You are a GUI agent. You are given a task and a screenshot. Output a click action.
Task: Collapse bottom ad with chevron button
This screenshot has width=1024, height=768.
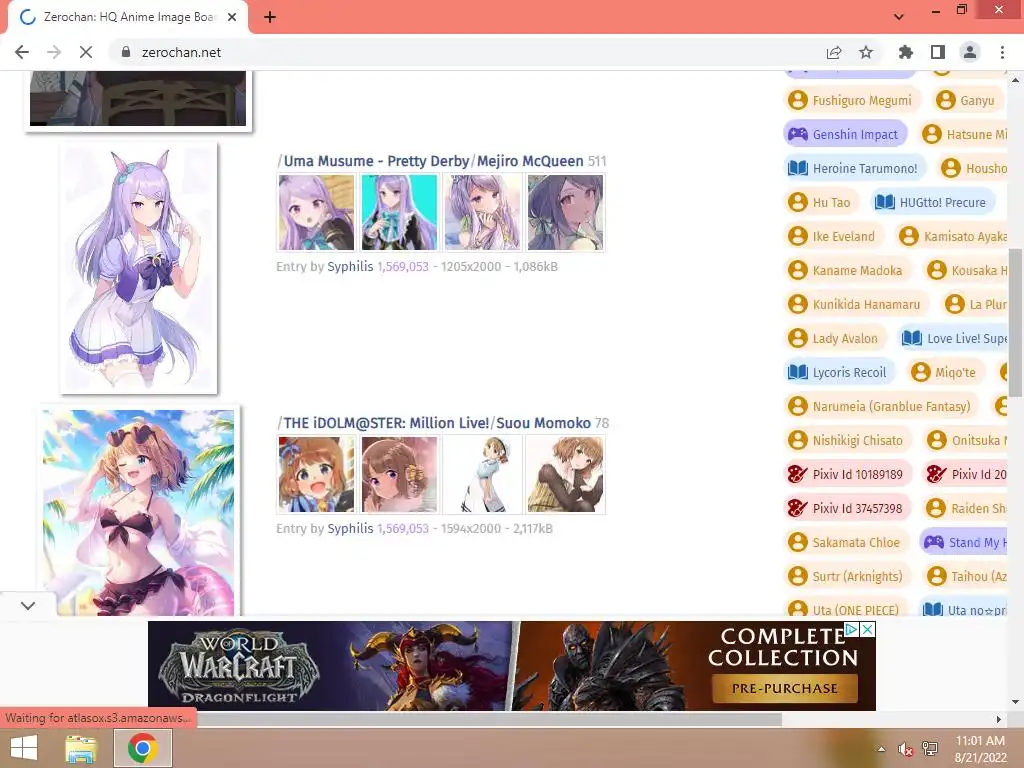[27, 605]
